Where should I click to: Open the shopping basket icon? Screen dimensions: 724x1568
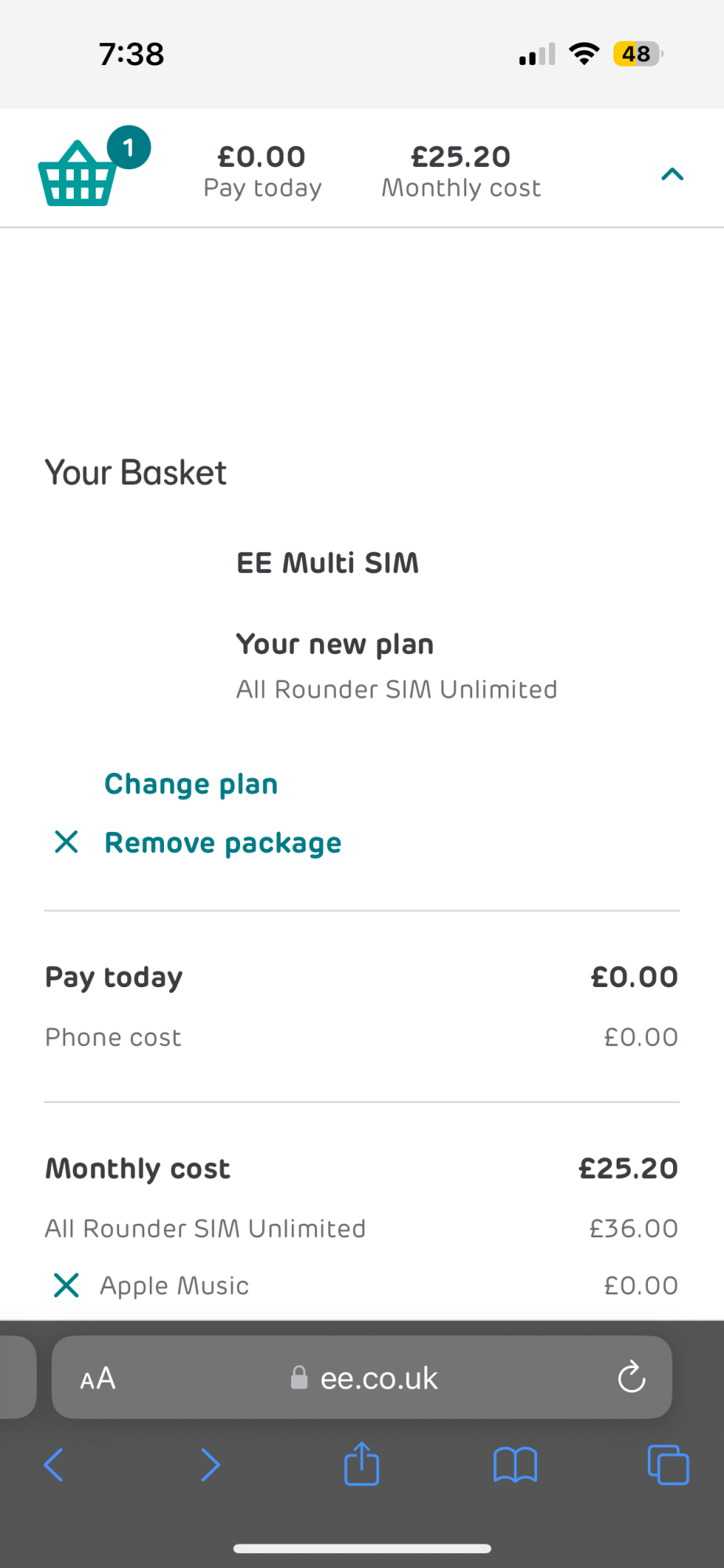78,175
